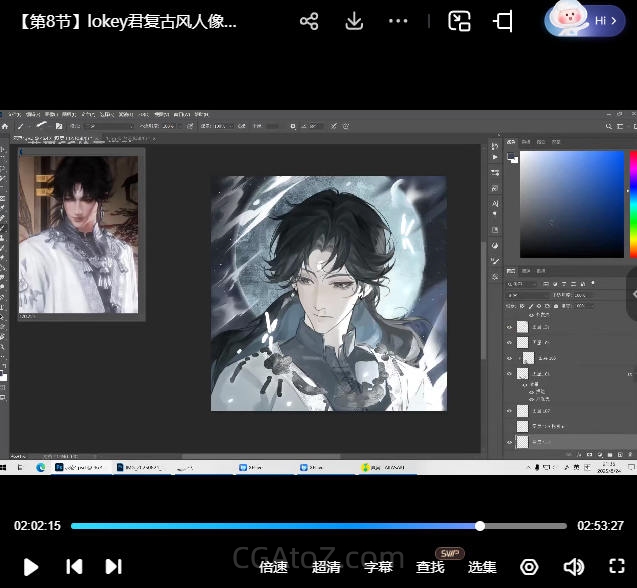637x588 pixels.
Task: Click the 查找 search button
Action: [431, 567]
